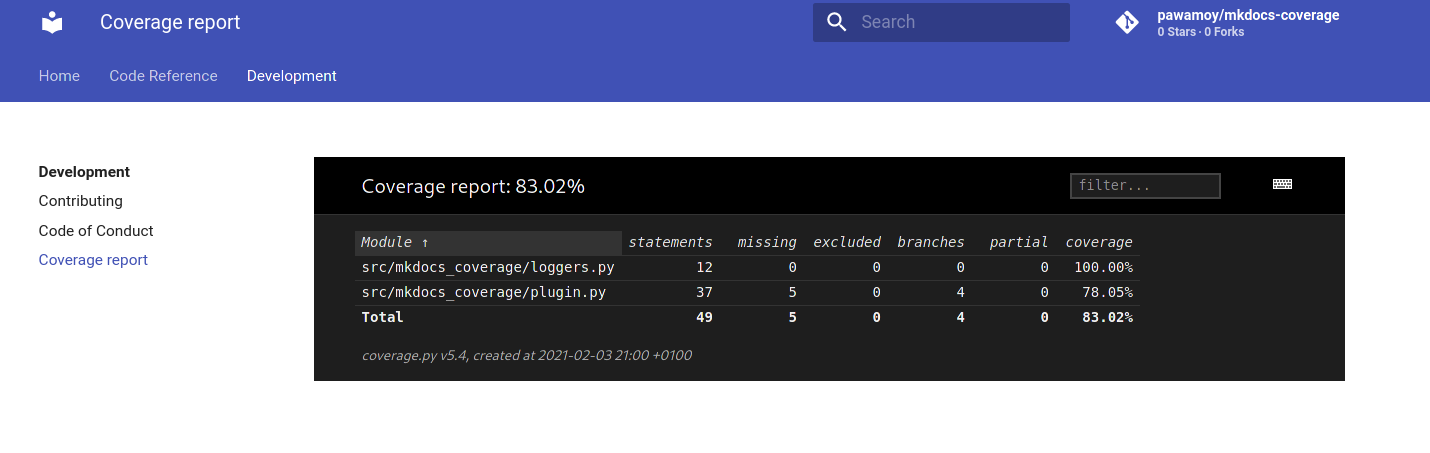
Task: Open Coverage report sidebar link
Action: [93, 260]
